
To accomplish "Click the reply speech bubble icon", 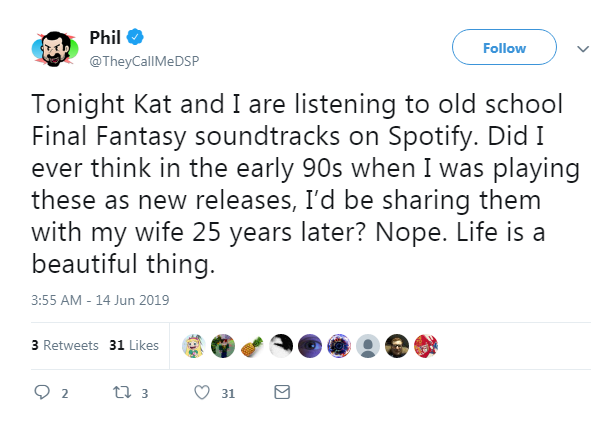I will point(42,392).
